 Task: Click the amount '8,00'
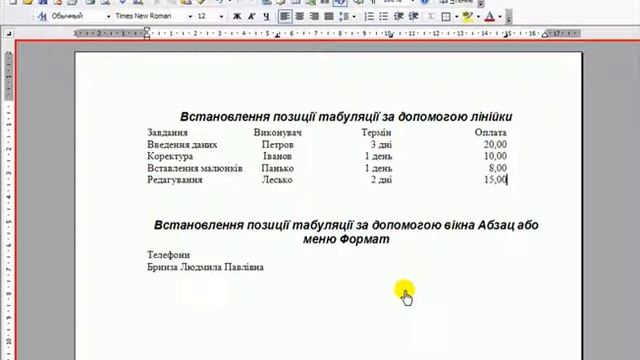pos(498,168)
